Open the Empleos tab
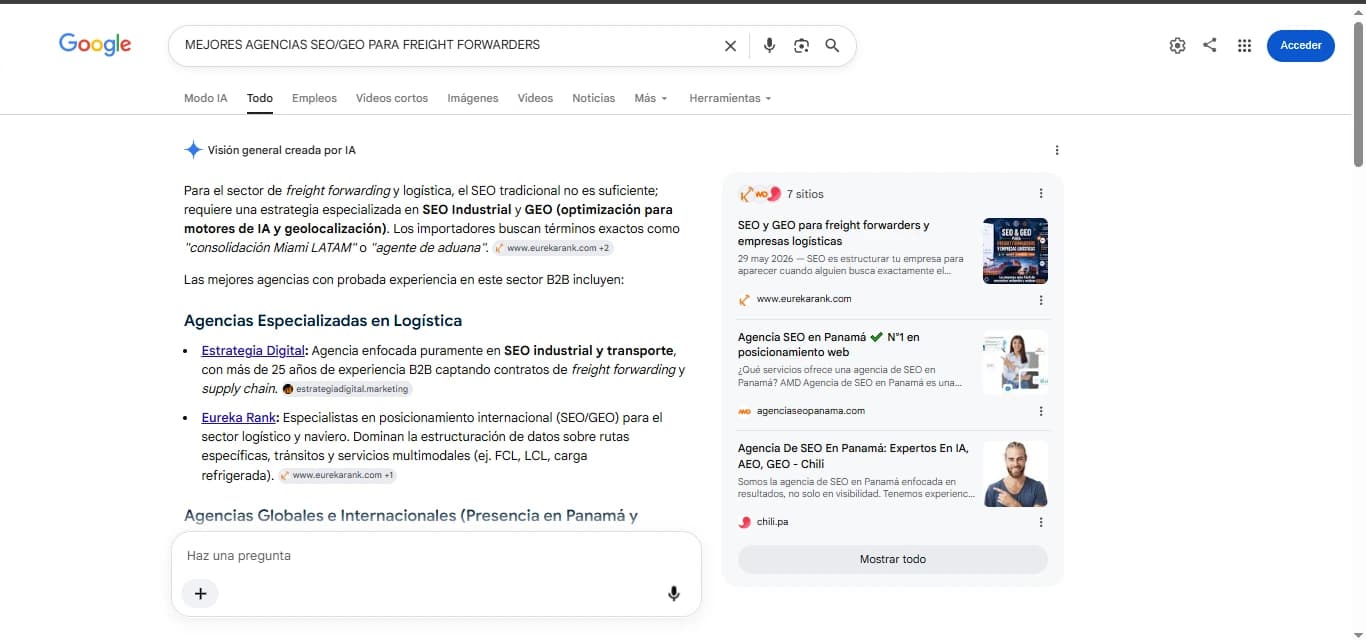Viewport: 1366px width, 640px height. pyautogui.click(x=314, y=98)
